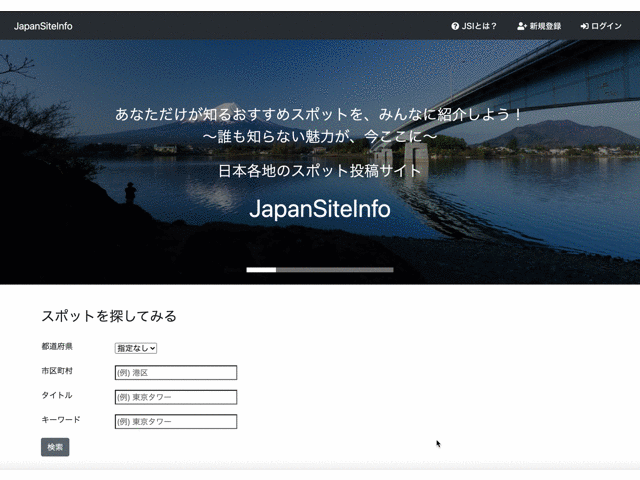Focus the 市区町村 input field
640x480 pixels.
[x=176, y=373]
